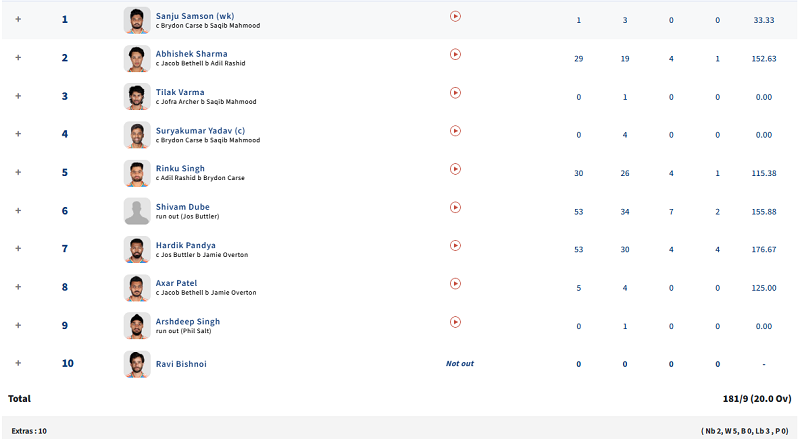Open Sanju Samson (wk) profile link

click(x=195, y=16)
